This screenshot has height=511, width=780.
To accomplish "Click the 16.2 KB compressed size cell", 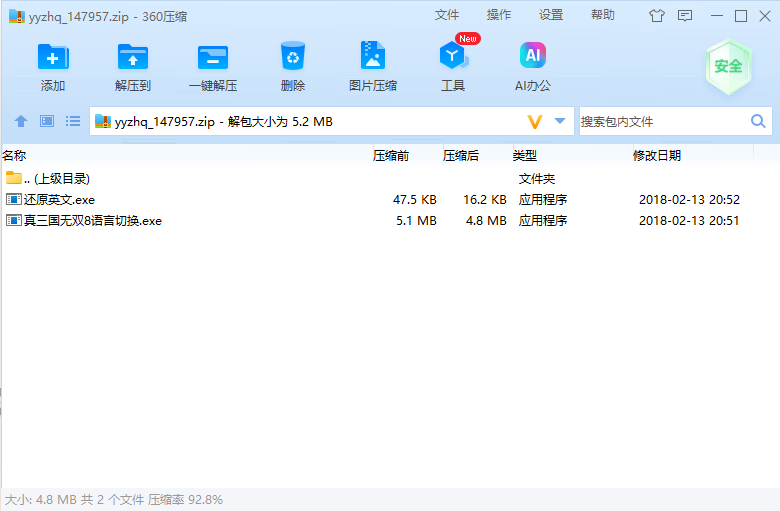I will [x=485, y=200].
